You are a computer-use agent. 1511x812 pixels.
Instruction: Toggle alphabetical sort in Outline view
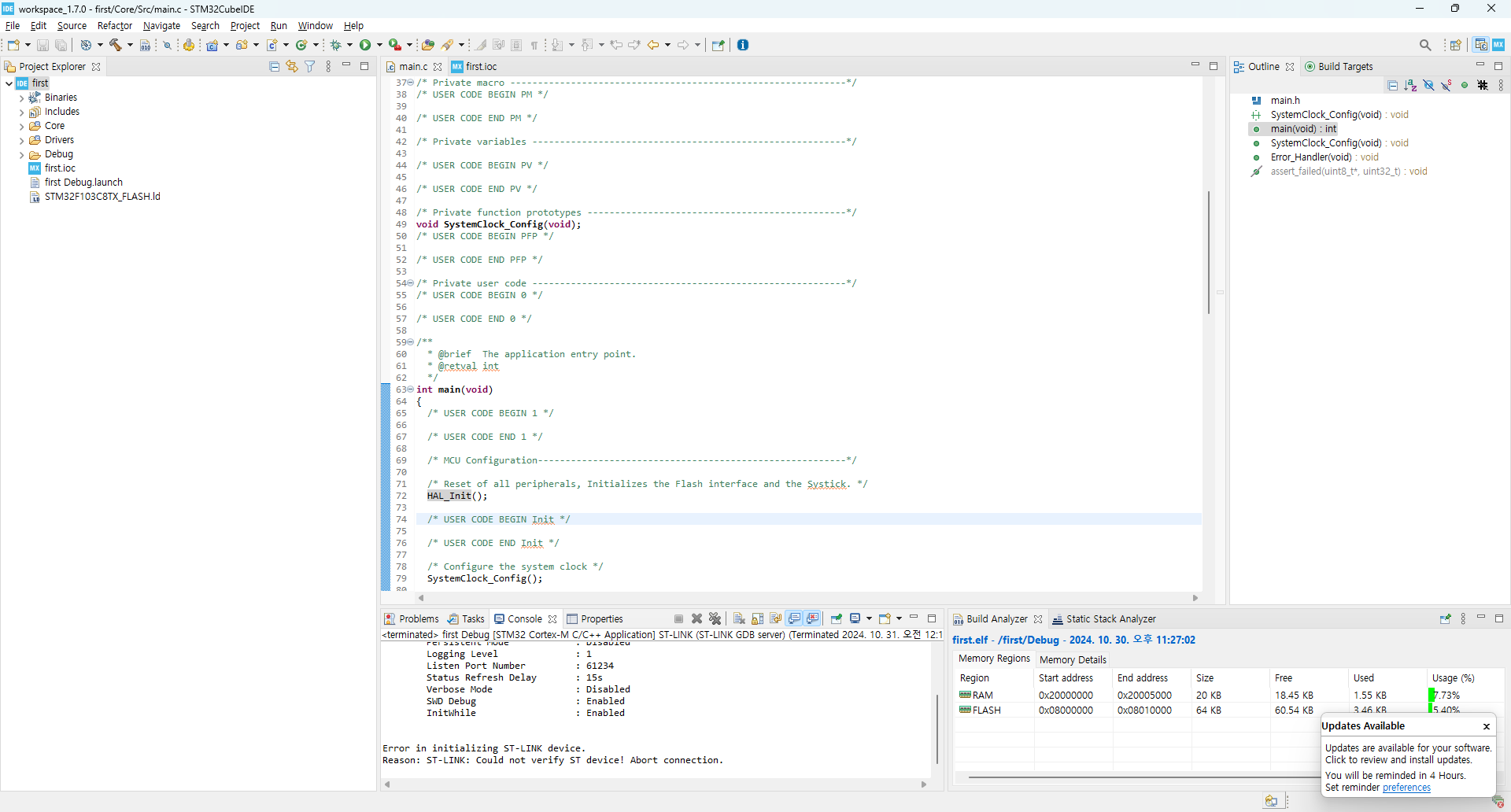(1410, 85)
